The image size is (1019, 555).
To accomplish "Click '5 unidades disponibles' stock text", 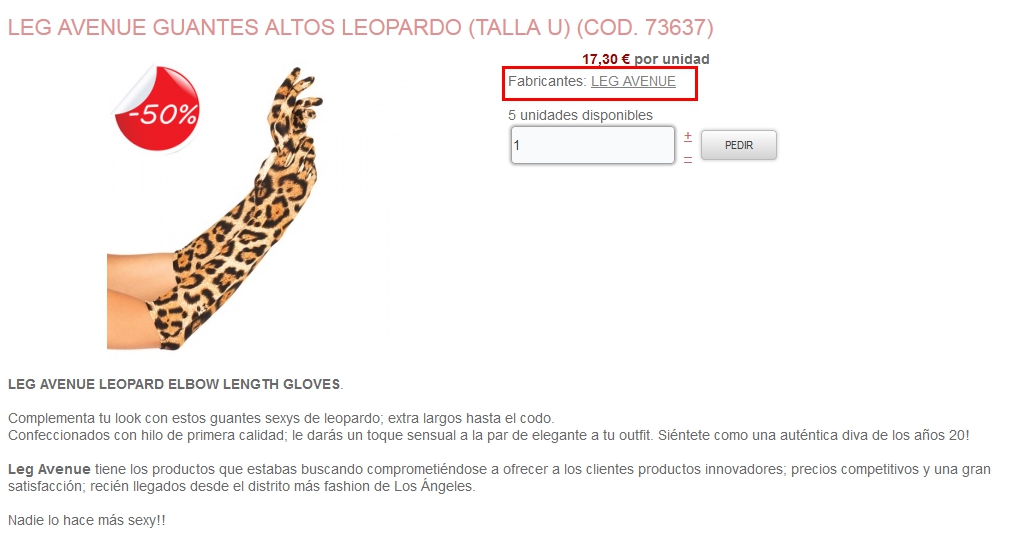I will [580, 115].
